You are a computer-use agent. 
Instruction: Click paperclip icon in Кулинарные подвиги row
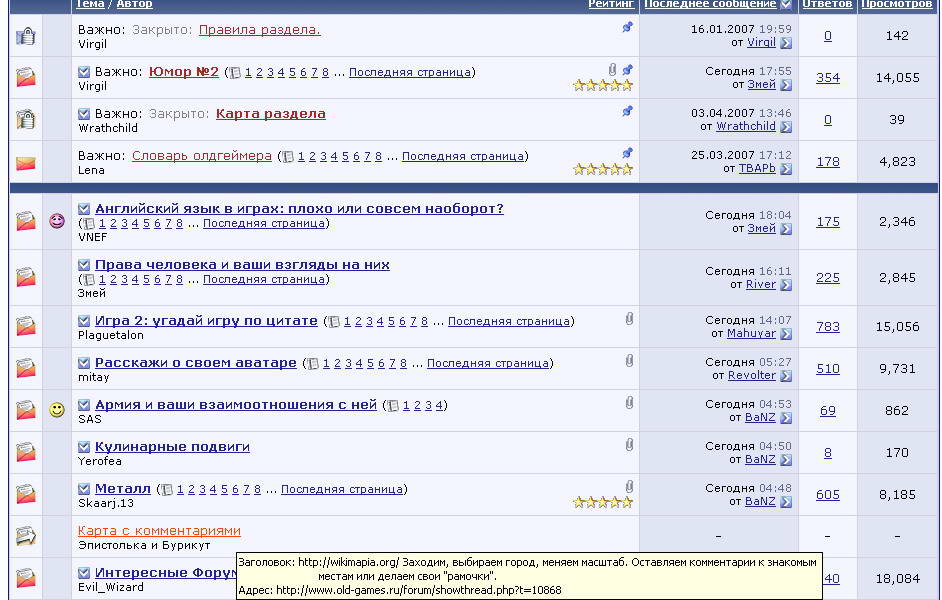pyautogui.click(x=629, y=445)
